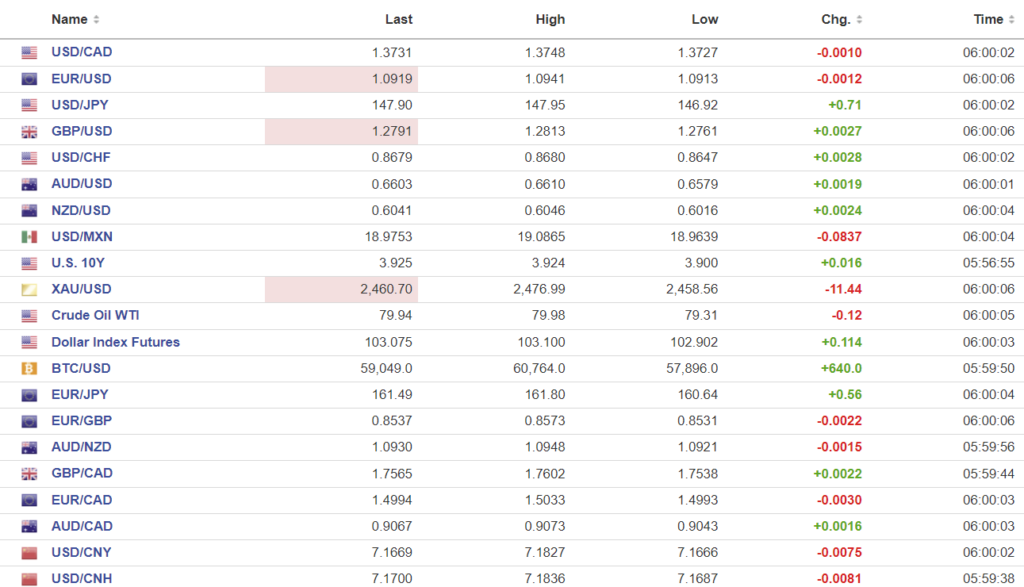Click the Mexico flag icon beside USD/MXN
The height and width of the screenshot is (587, 1024).
point(29,237)
